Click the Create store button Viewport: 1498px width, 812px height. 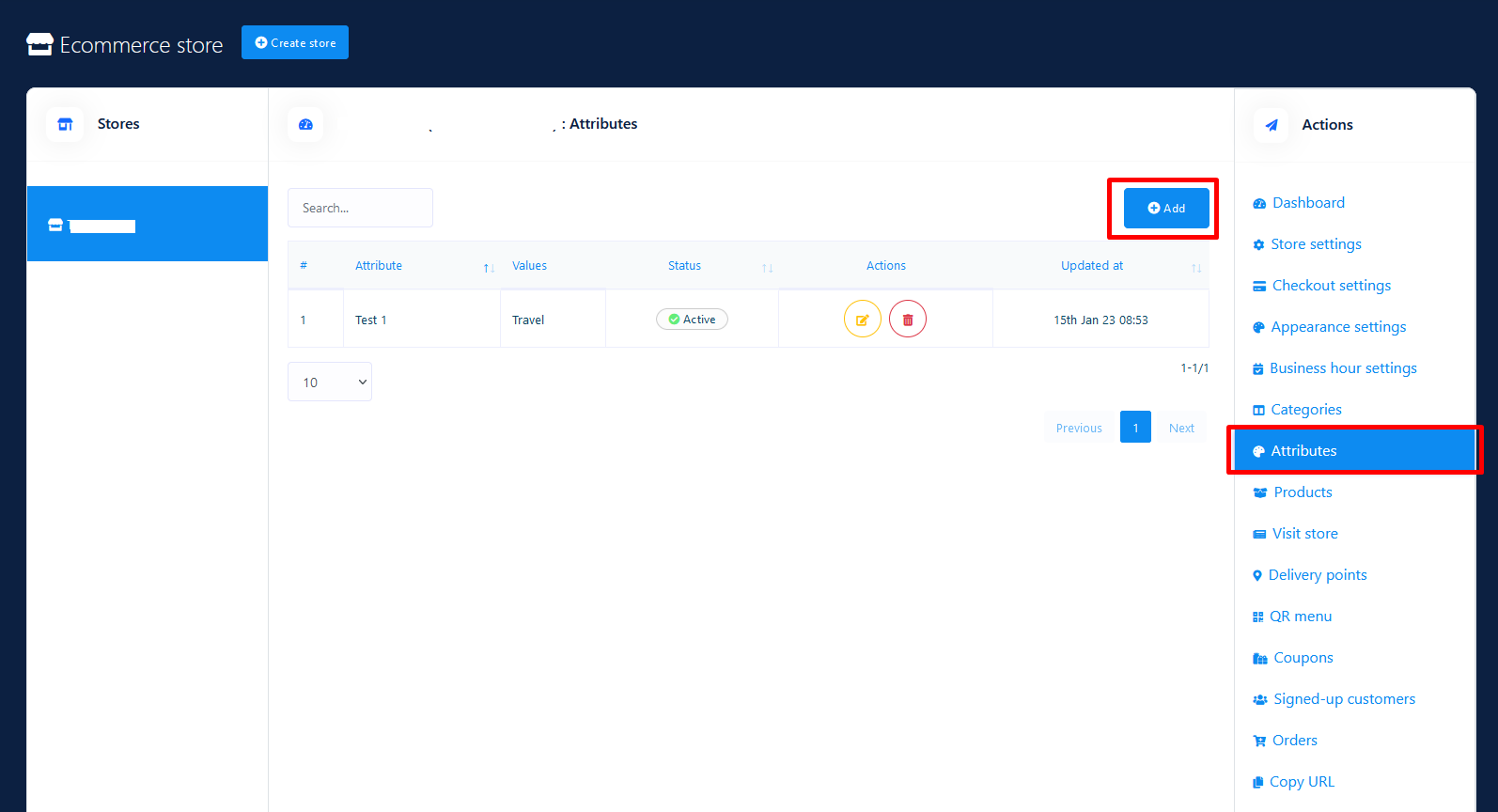tap(295, 42)
